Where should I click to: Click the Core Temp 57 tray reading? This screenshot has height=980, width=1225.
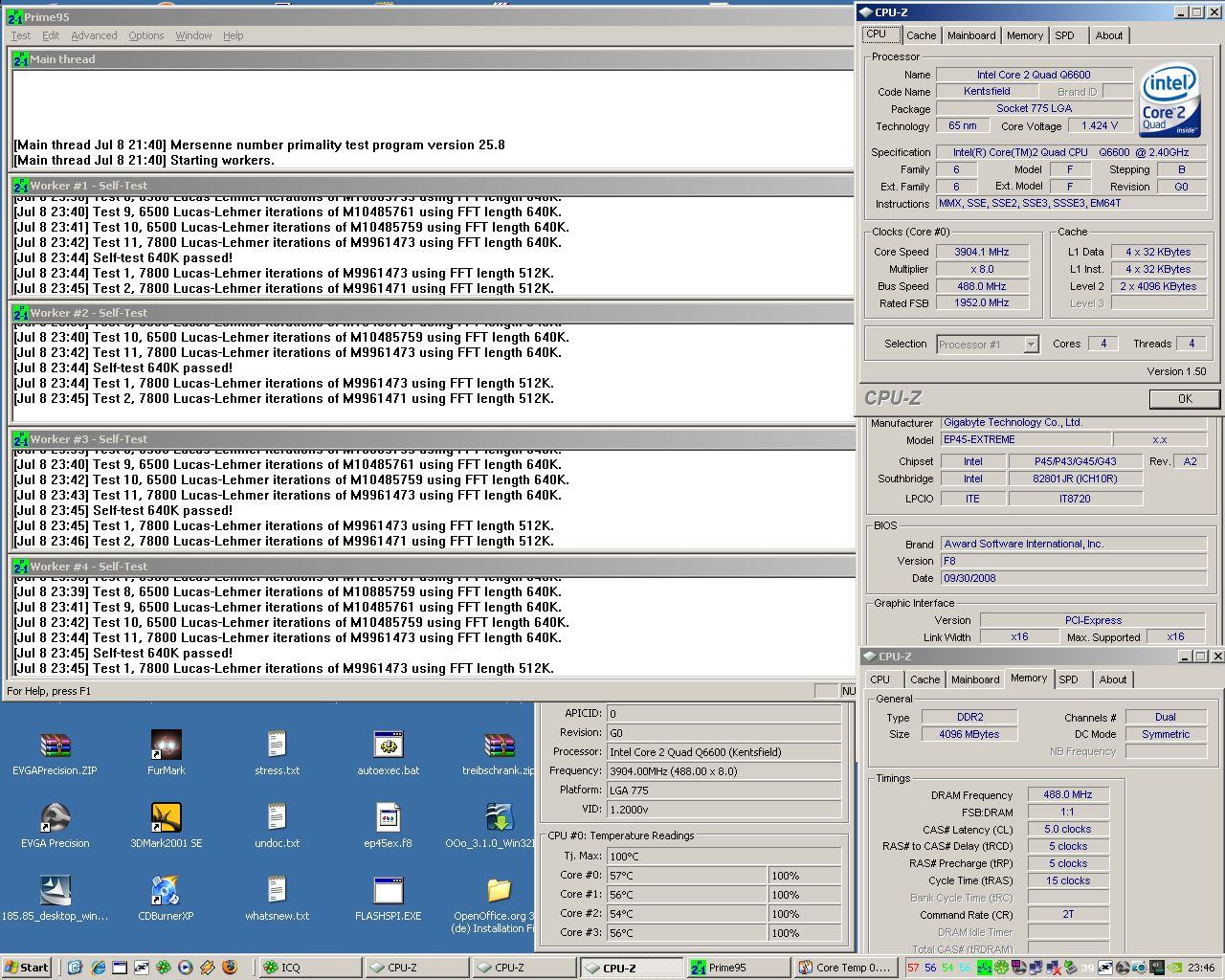tap(913, 968)
